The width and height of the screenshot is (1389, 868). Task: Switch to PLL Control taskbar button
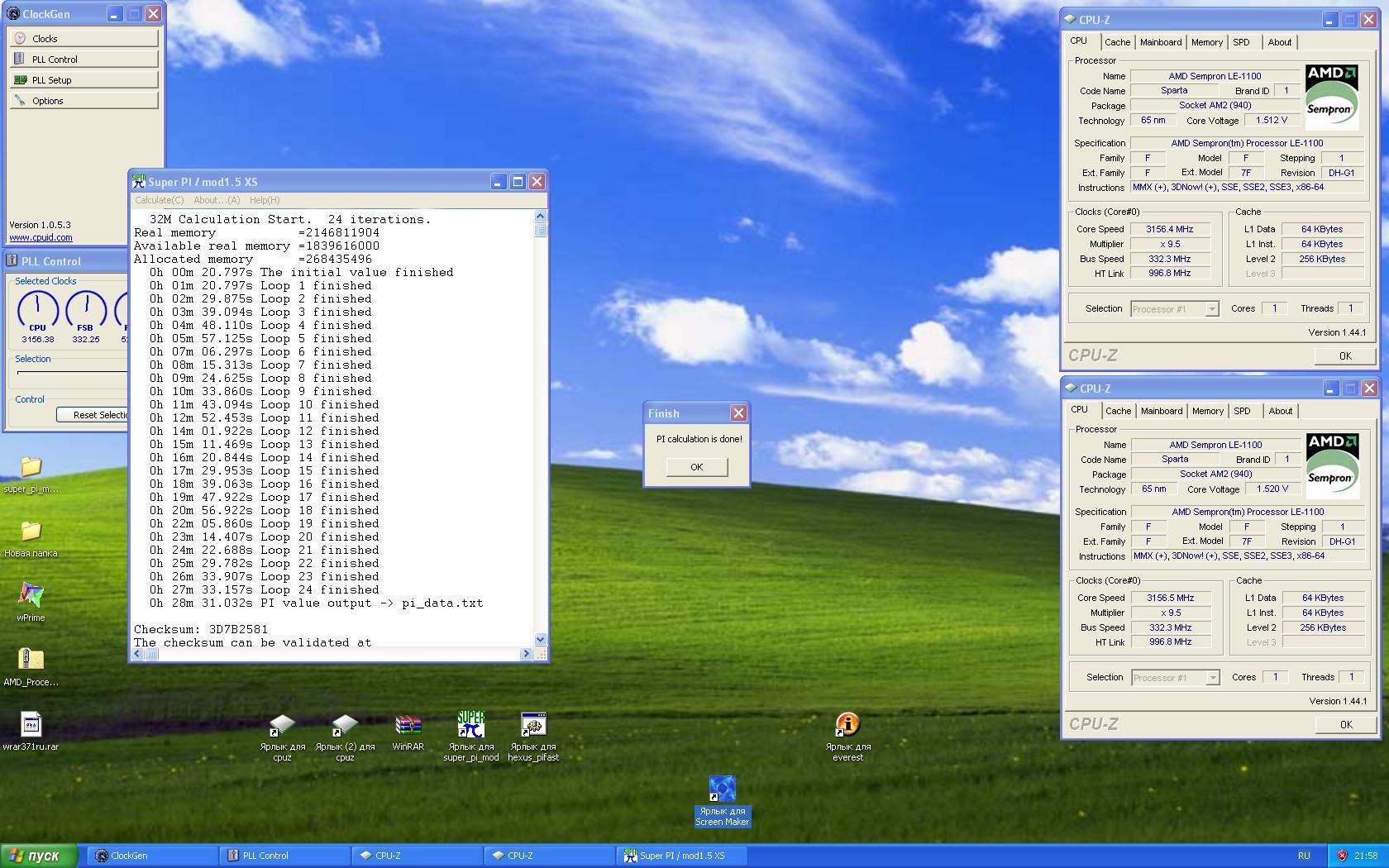pyautogui.click(x=285, y=856)
